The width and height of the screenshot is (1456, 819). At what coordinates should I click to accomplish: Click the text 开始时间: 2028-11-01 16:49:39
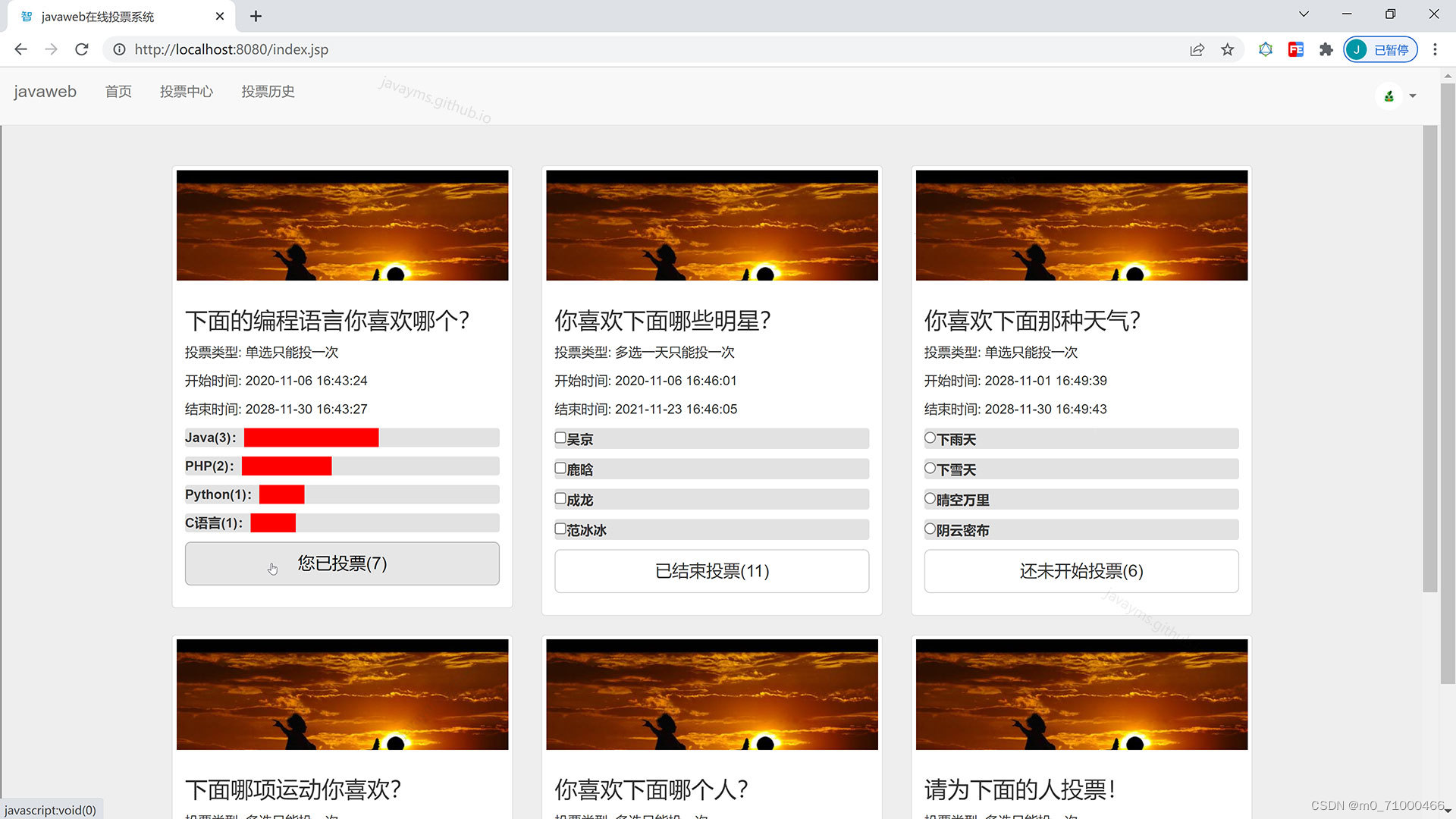[1015, 381]
